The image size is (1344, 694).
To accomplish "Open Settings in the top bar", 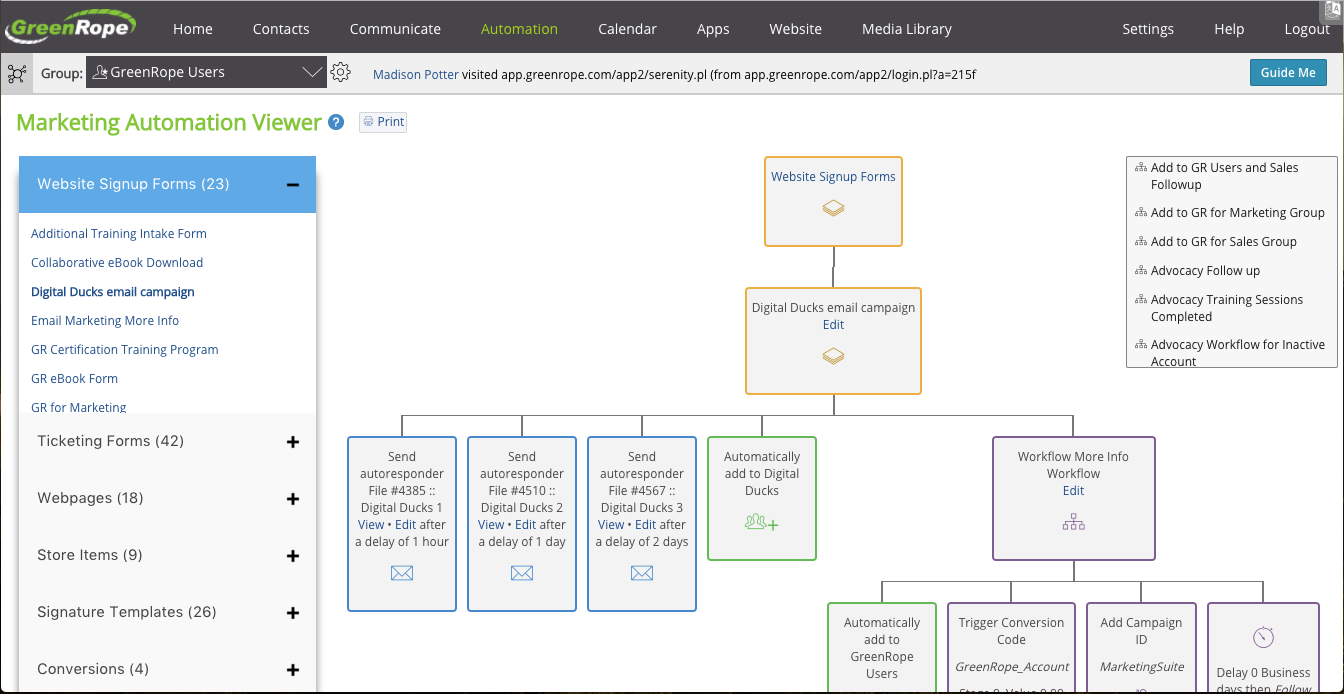I will 1148,29.
